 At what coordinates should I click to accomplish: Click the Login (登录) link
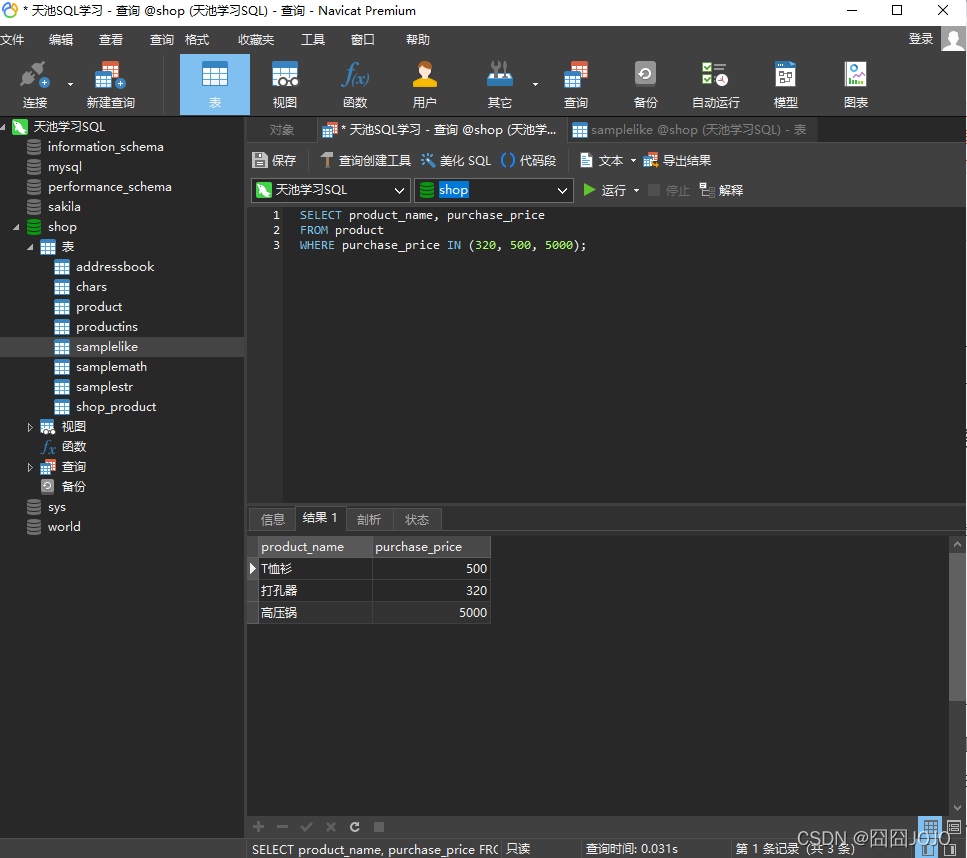click(x=921, y=39)
